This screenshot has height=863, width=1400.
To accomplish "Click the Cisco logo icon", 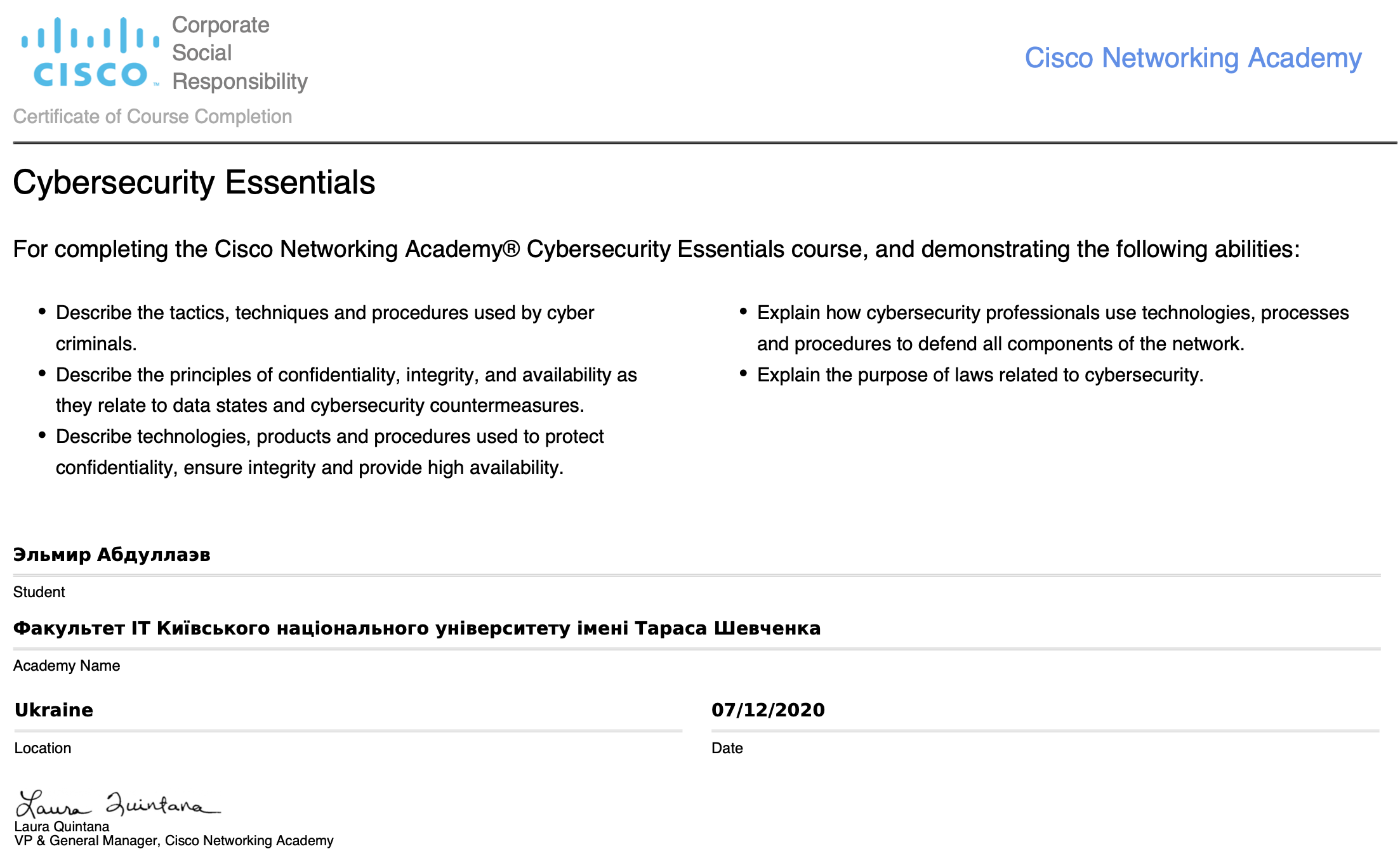I will 90,52.
